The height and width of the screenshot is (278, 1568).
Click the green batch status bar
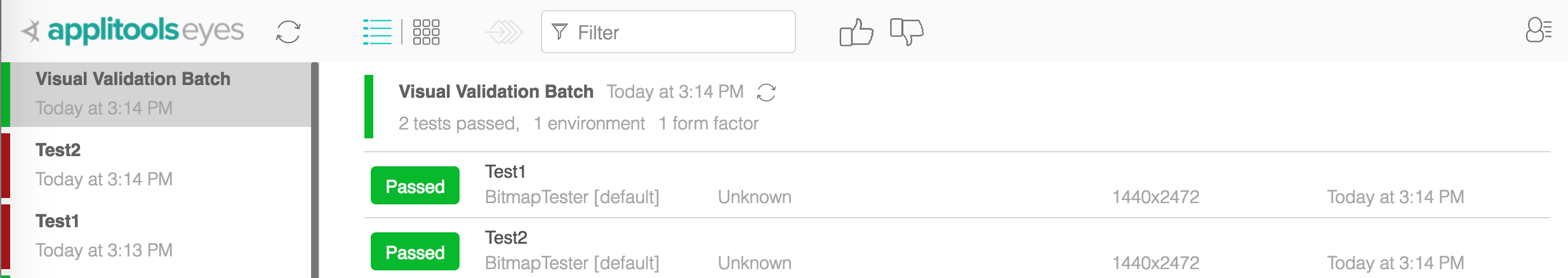pyautogui.click(x=369, y=107)
